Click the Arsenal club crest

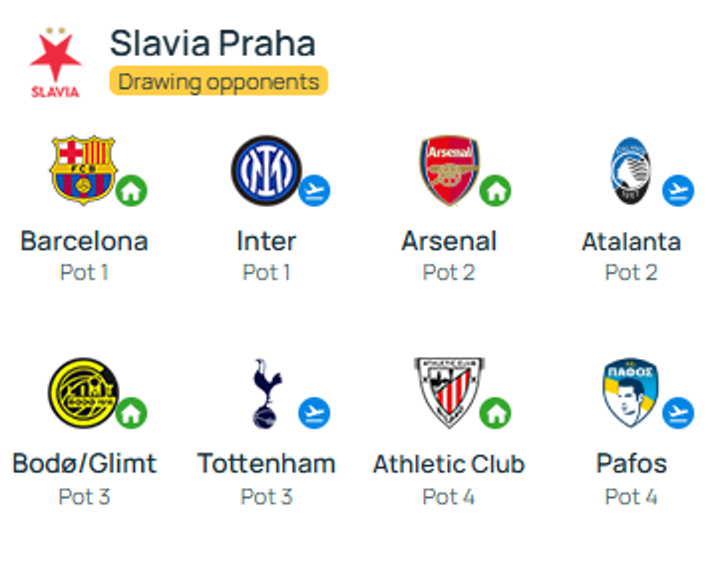point(447,170)
